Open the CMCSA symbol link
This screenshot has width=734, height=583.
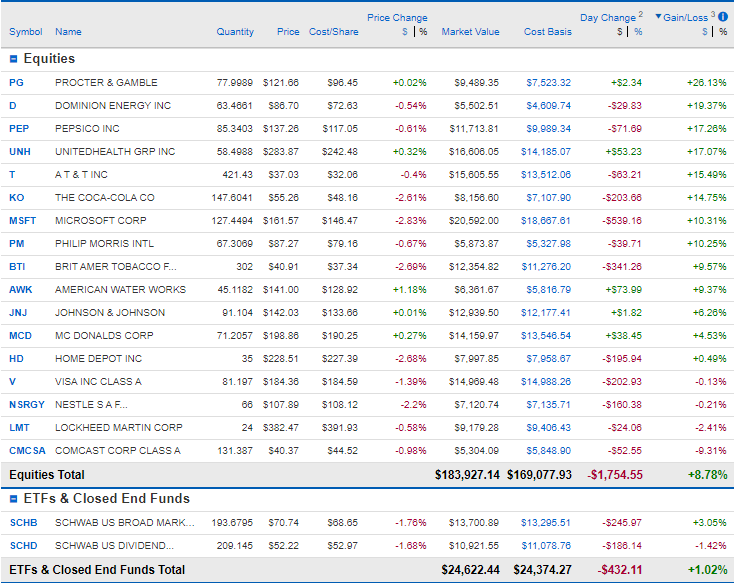(x=28, y=450)
